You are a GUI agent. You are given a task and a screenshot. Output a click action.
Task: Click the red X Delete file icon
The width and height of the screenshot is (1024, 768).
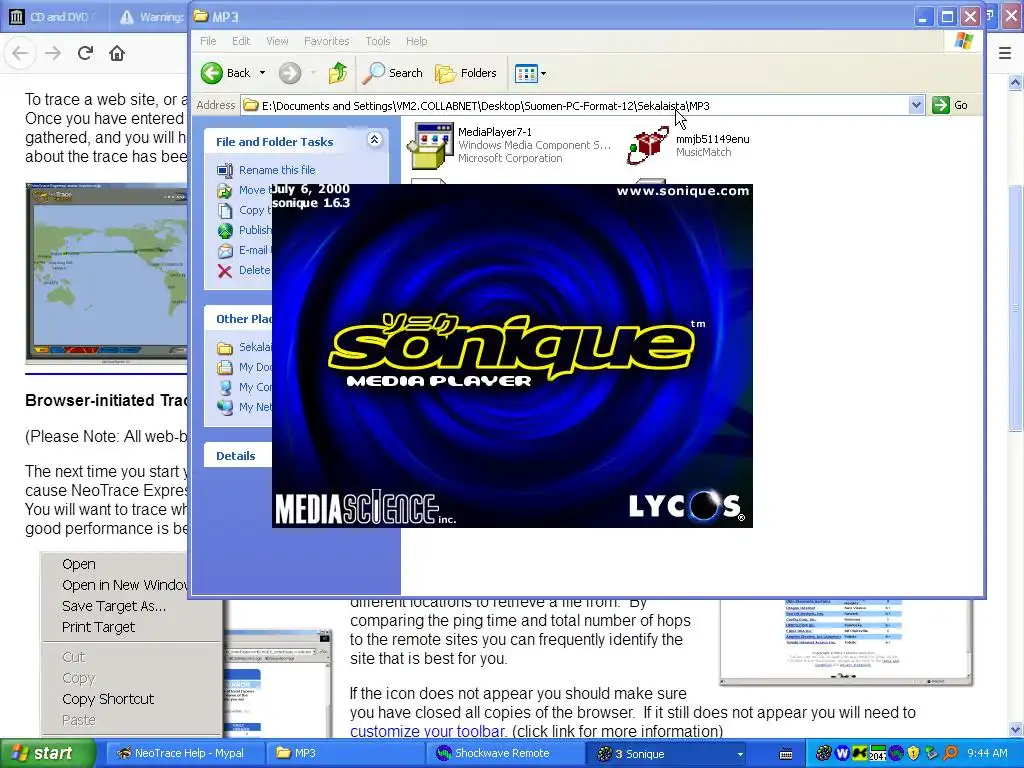(225, 271)
